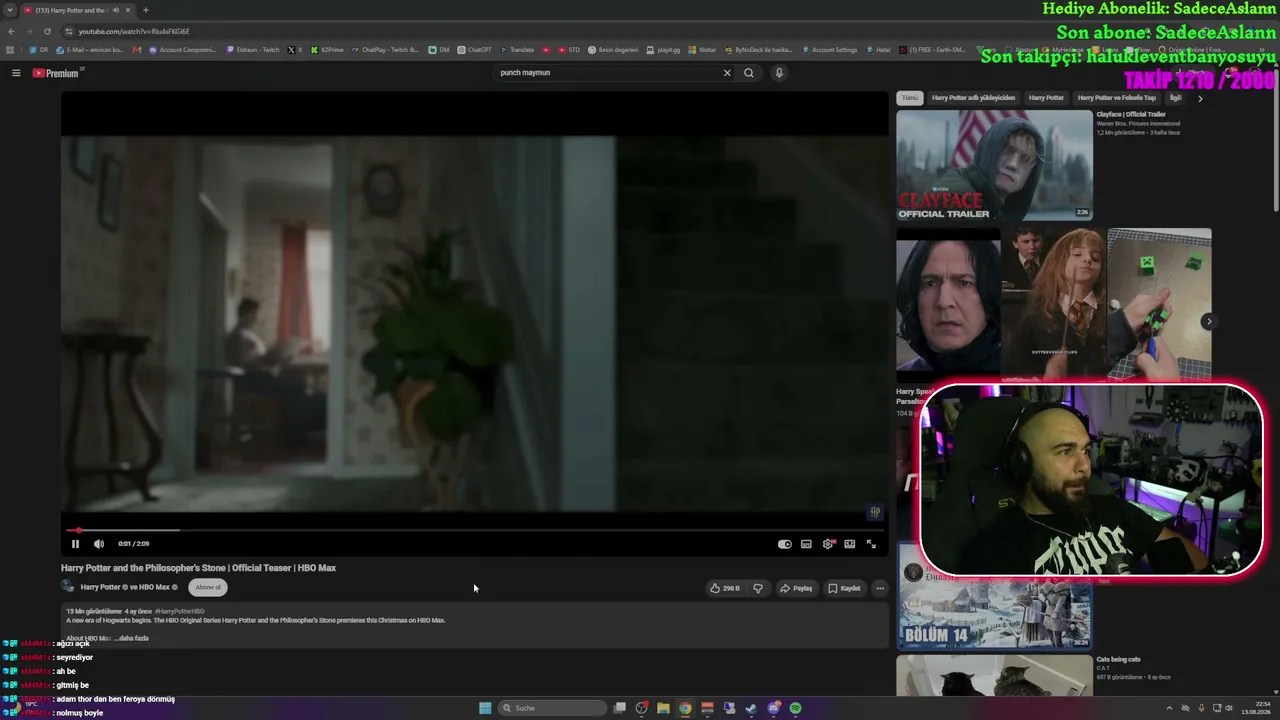
Task: Expand the system tray hidden icons
Action: click(1169, 708)
